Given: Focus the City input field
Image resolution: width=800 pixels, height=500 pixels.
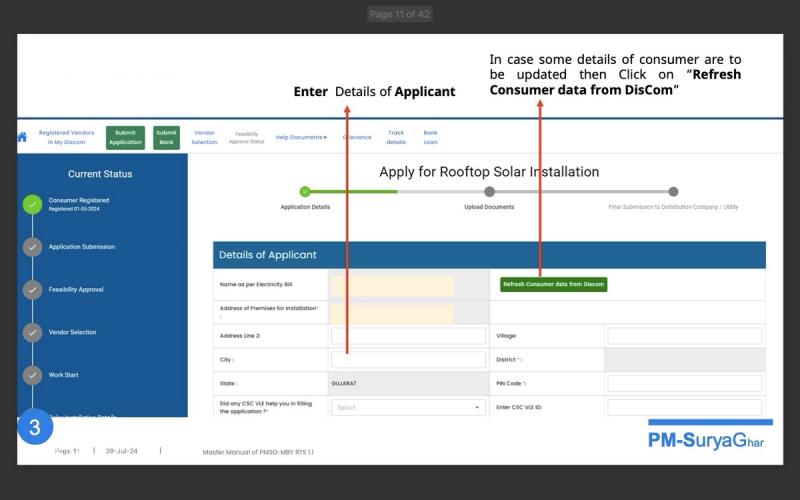Looking at the screenshot, I should tap(408, 360).
